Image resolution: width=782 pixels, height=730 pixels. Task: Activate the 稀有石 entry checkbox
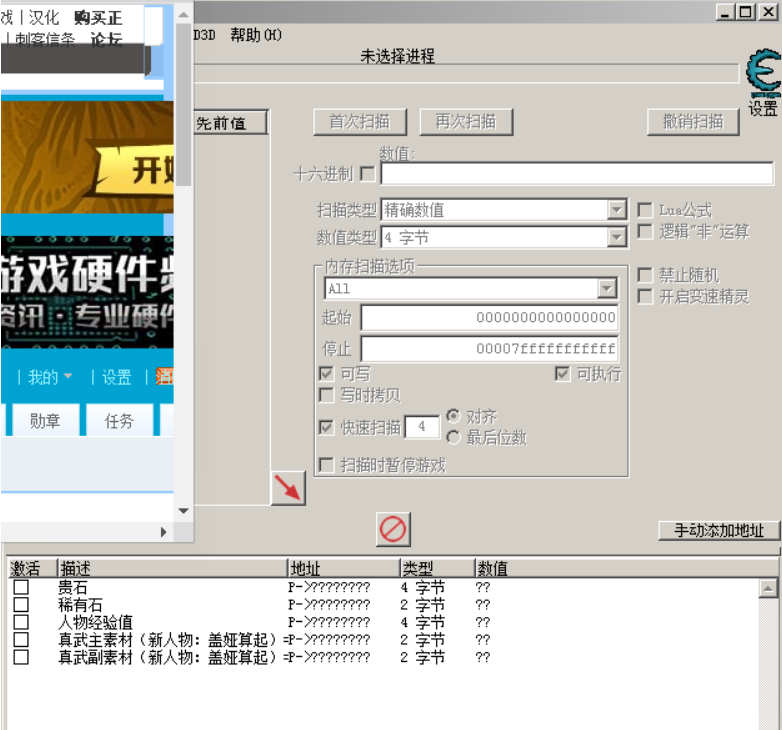[x=21, y=604]
